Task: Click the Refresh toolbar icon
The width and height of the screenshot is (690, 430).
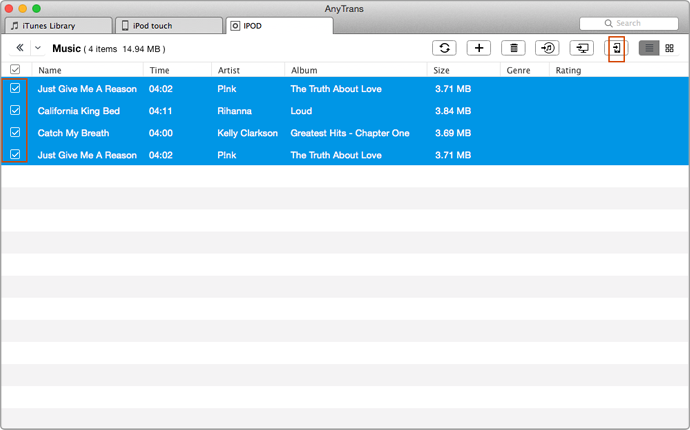Action: point(444,48)
